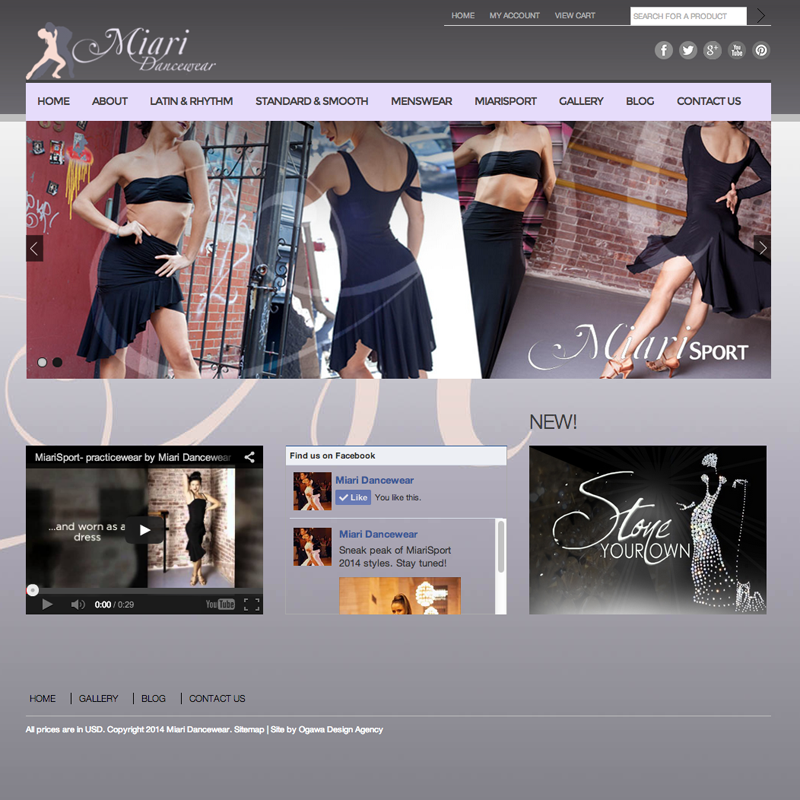Open ABOUT menu item
The width and height of the screenshot is (800, 800).
pos(110,101)
